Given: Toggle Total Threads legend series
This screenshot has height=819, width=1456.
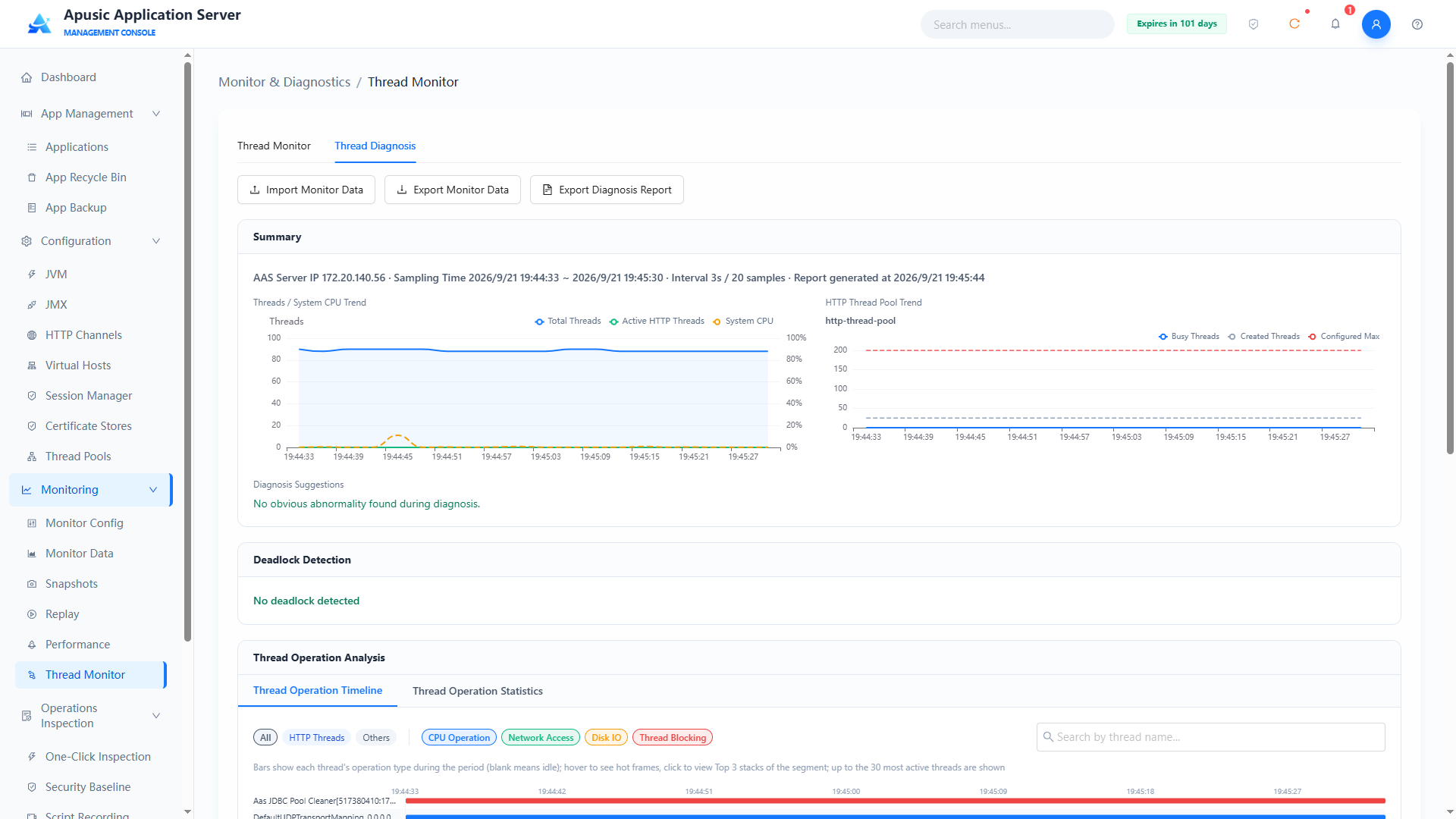Looking at the screenshot, I should pyautogui.click(x=567, y=321).
